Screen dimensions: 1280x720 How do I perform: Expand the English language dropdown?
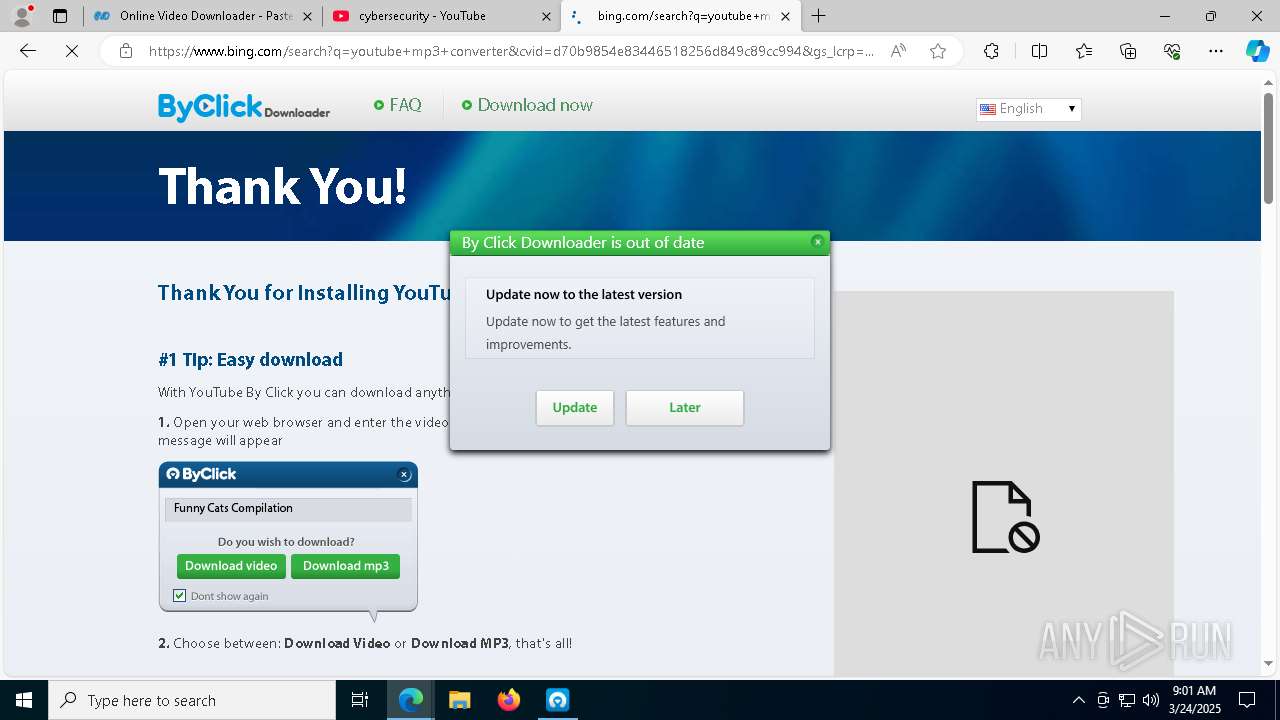point(1028,109)
